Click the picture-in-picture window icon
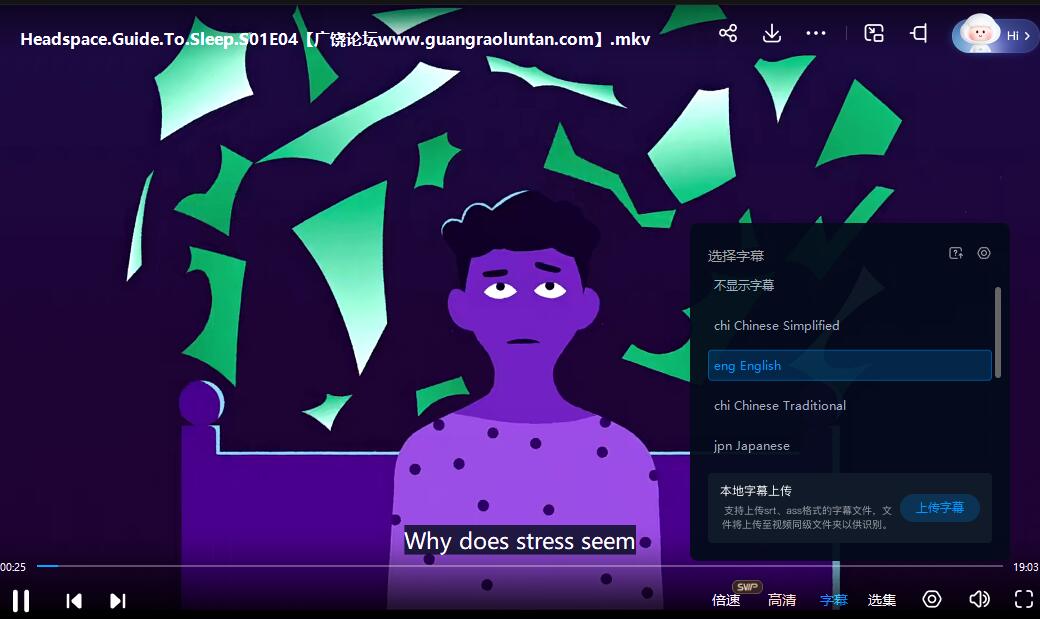This screenshot has height=619, width=1040. (x=874, y=33)
